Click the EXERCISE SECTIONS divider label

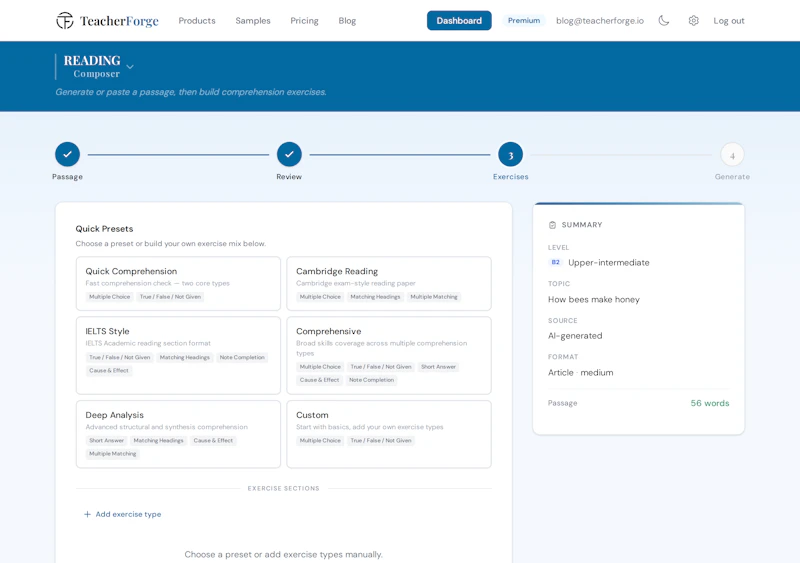[x=283, y=488]
